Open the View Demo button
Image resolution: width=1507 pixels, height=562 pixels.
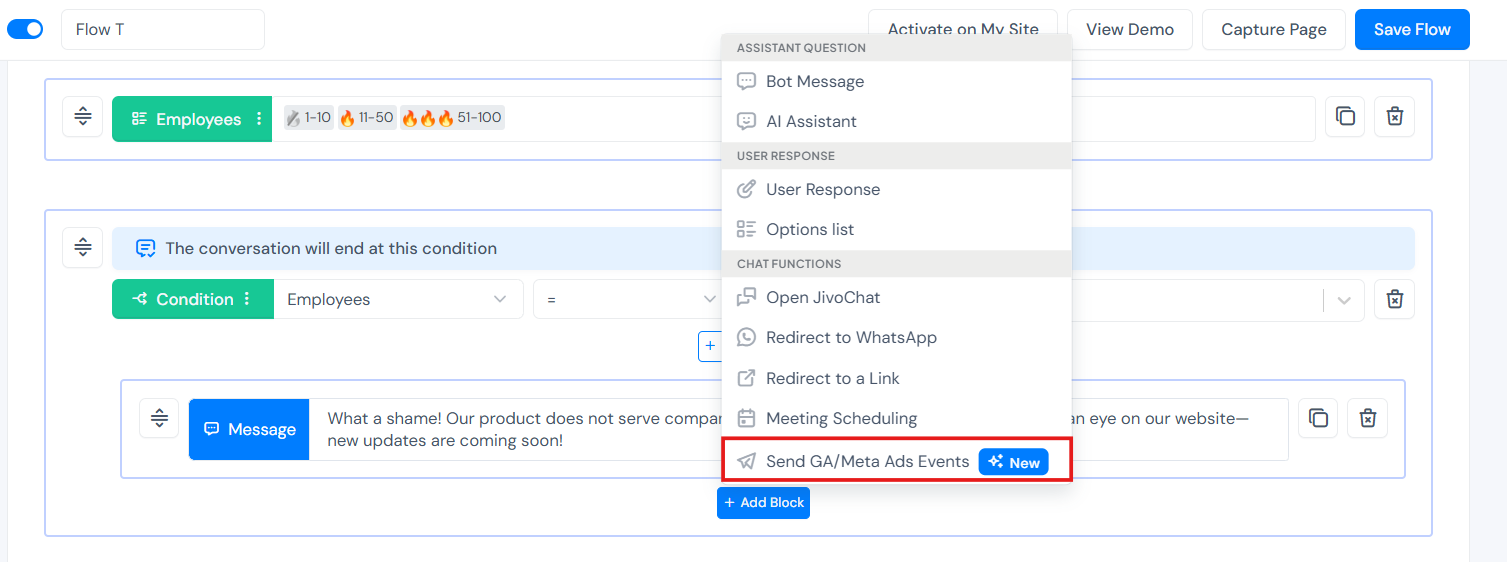(1129, 29)
